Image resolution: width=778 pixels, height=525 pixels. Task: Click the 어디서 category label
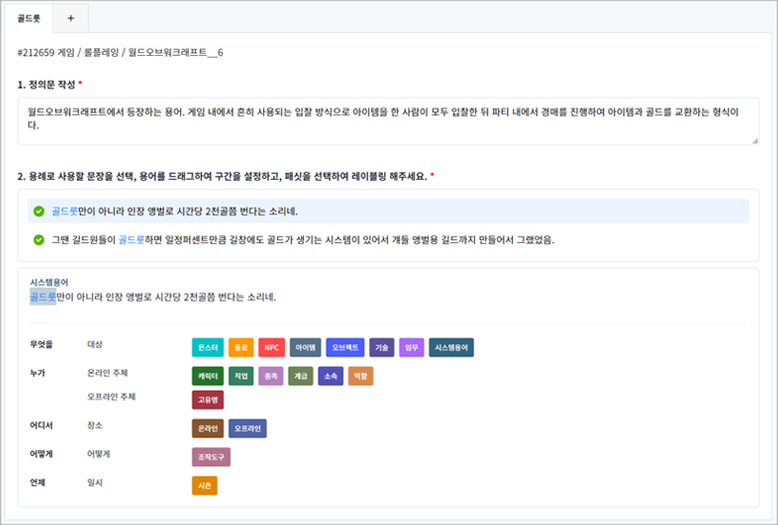42,425
